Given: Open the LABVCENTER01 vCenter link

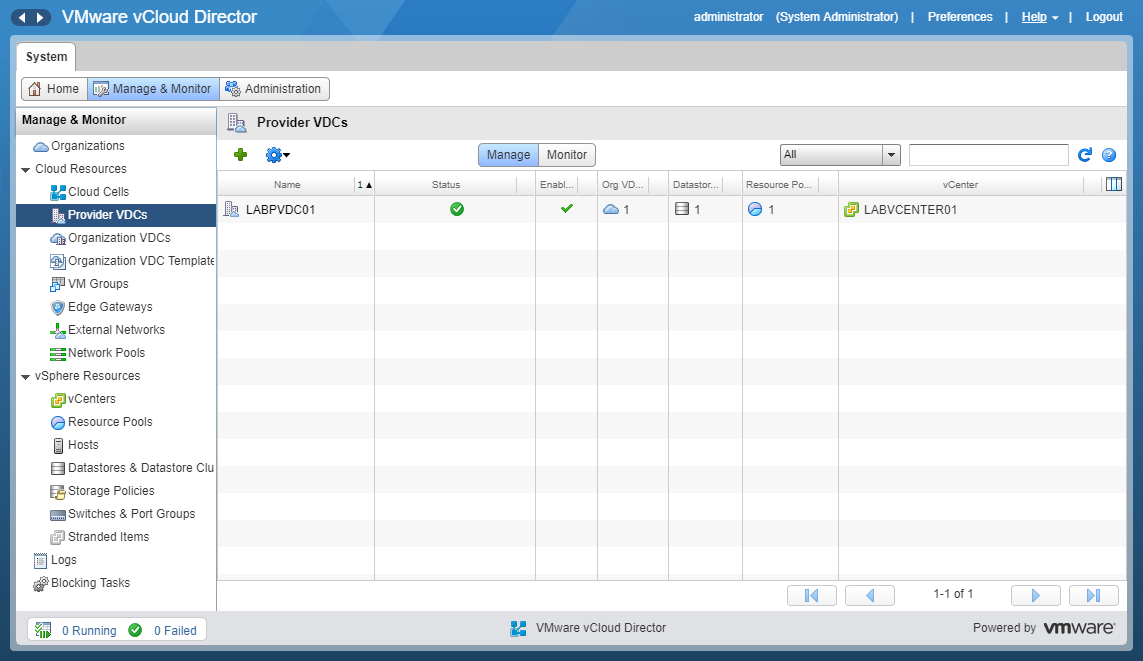Looking at the screenshot, I should point(909,210).
